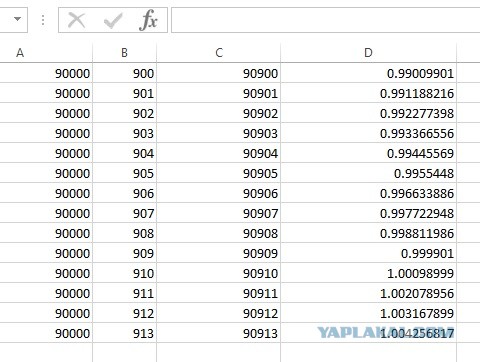480x362 pixels.
Task: Select cell containing 907
Action: click(124, 213)
